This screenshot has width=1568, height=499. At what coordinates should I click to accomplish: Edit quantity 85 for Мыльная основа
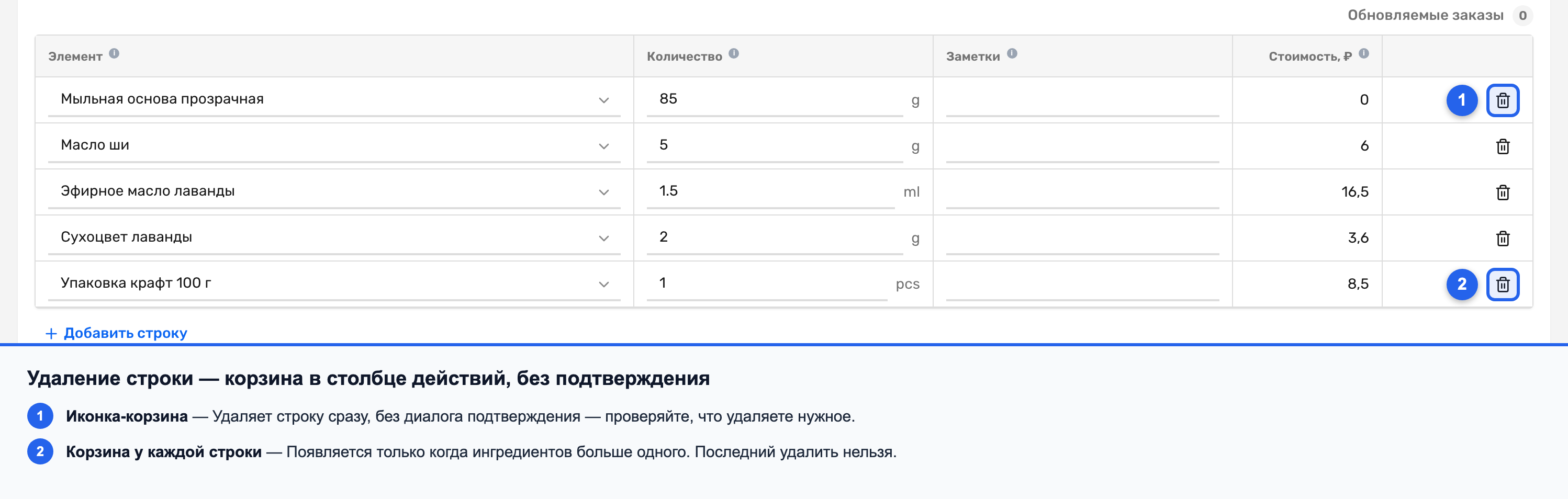774,99
